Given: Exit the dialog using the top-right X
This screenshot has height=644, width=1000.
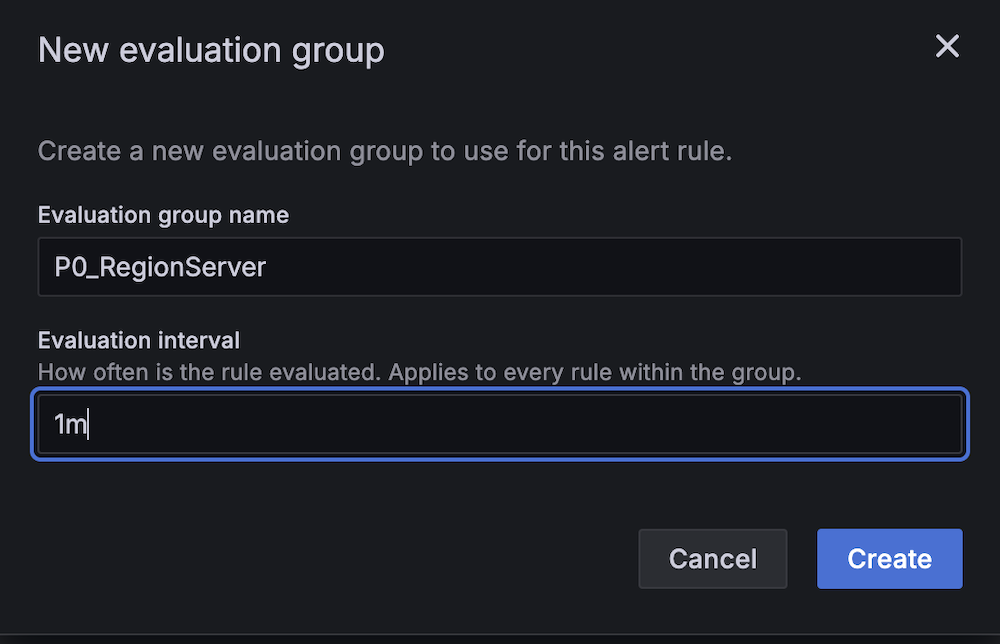Looking at the screenshot, I should pos(947,46).
